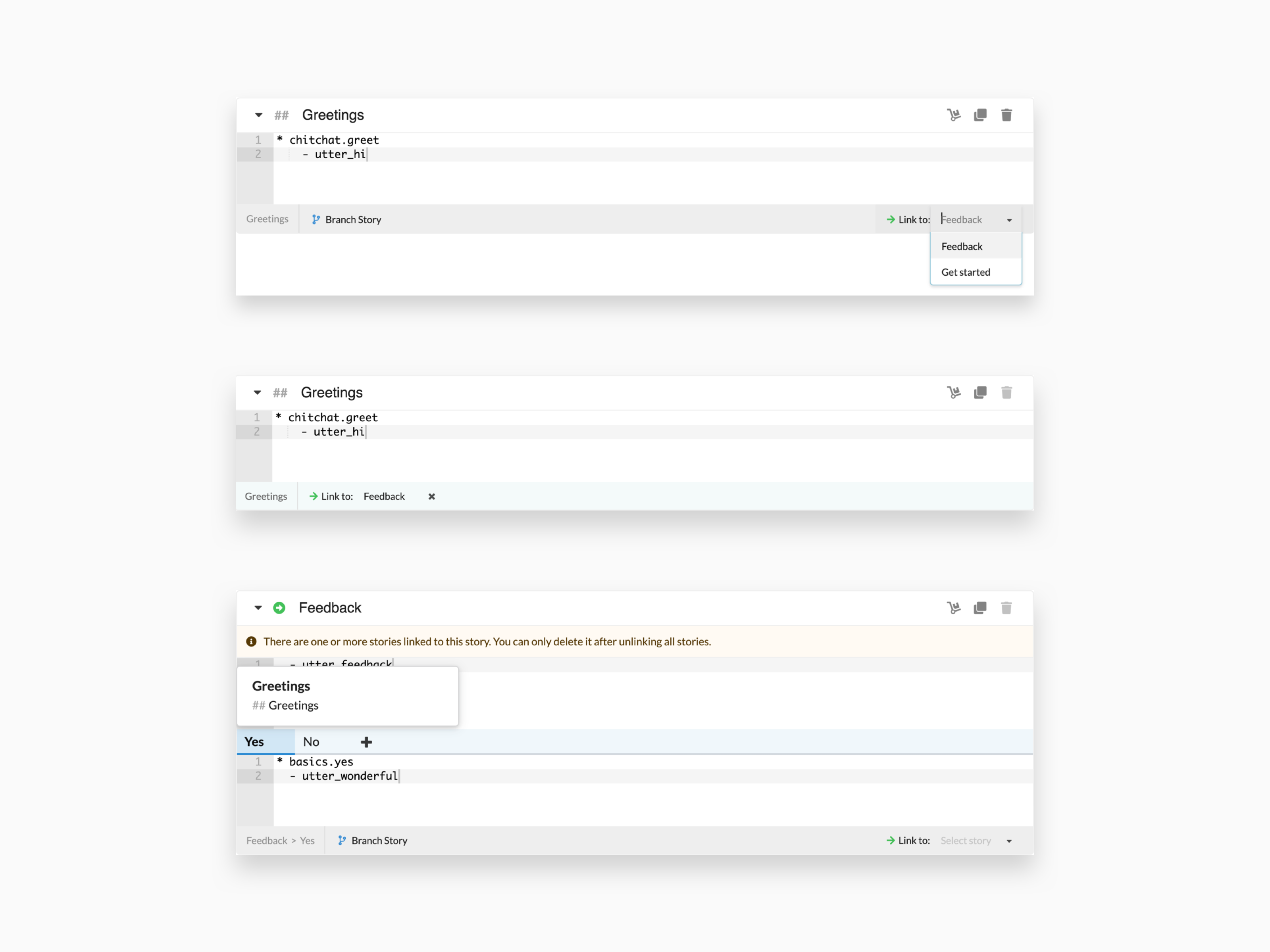1270x952 pixels.
Task: Open '## Greetings' linked story in popup
Action: coord(285,705)
